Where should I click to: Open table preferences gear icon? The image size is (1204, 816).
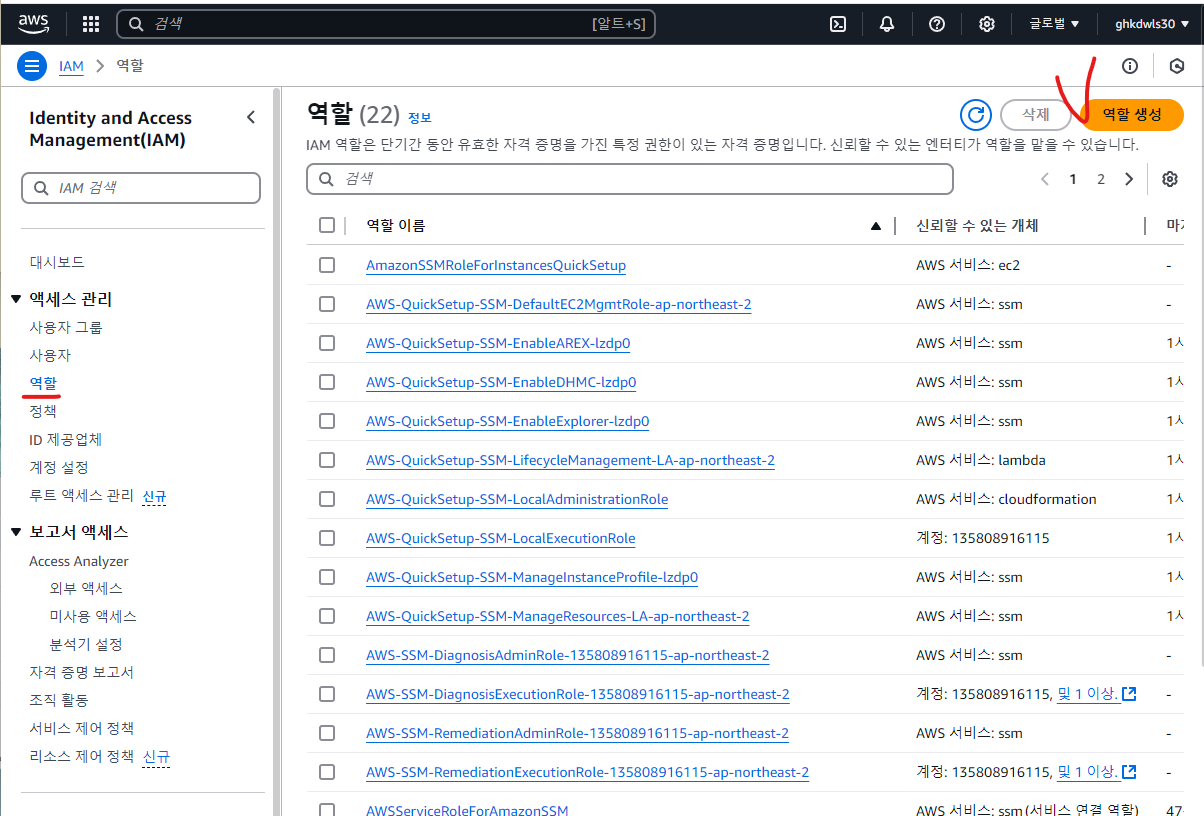tap(1170, 179)
